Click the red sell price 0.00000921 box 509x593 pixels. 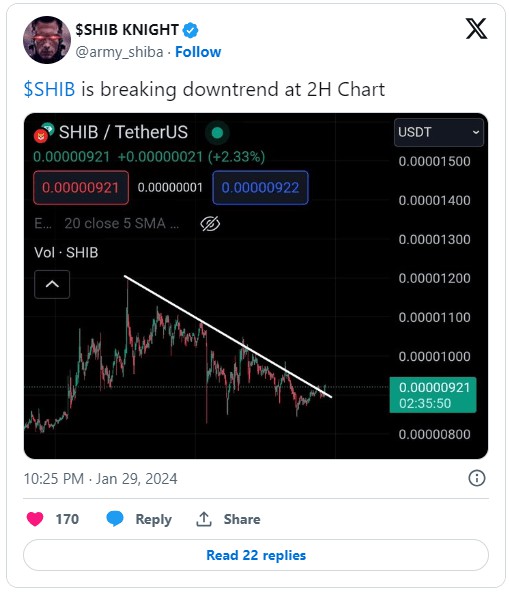tap(81, 188)
